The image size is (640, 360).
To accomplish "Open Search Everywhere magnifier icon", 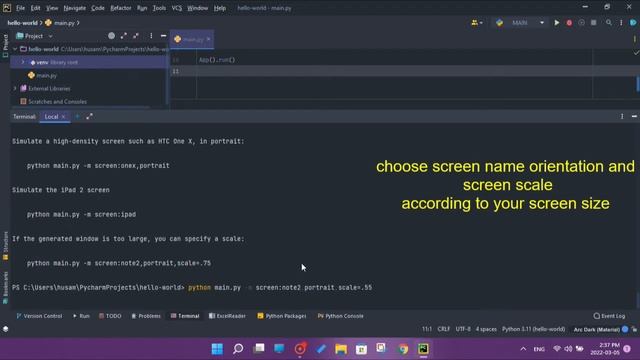I will pos(609,23).
